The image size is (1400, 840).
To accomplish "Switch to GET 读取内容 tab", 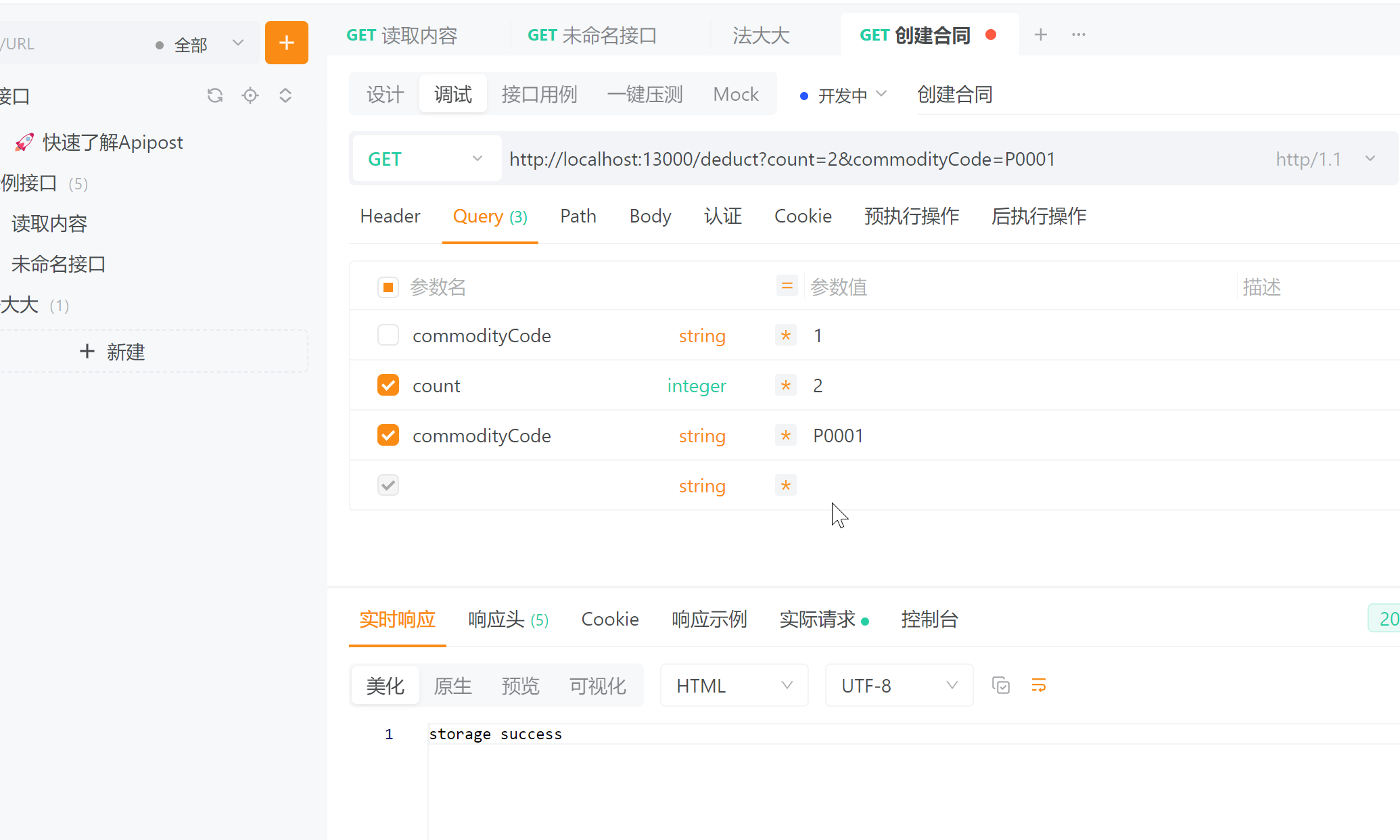I will (x=402, y=35).
